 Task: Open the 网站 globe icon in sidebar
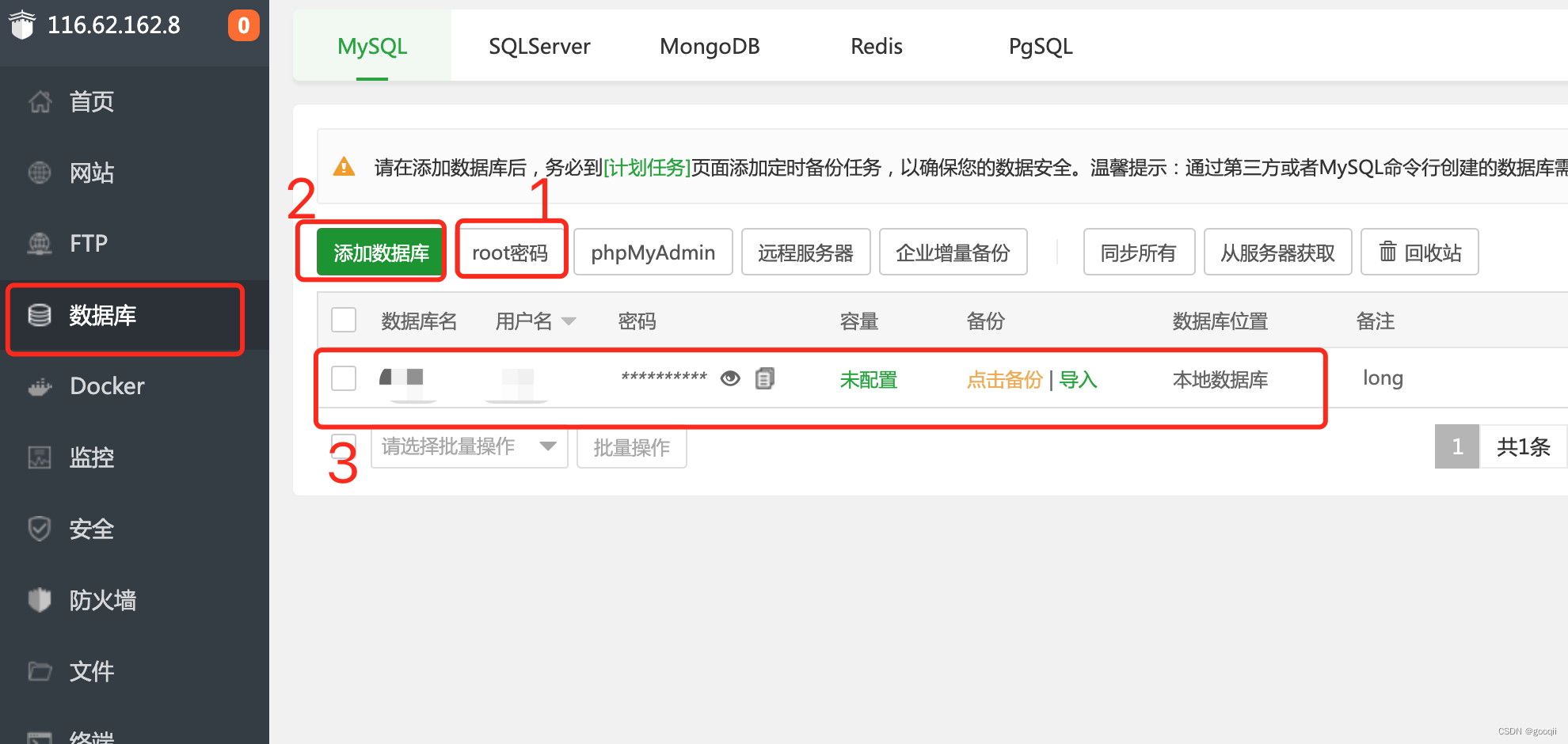pyautogui.click(x=40, y=173)
